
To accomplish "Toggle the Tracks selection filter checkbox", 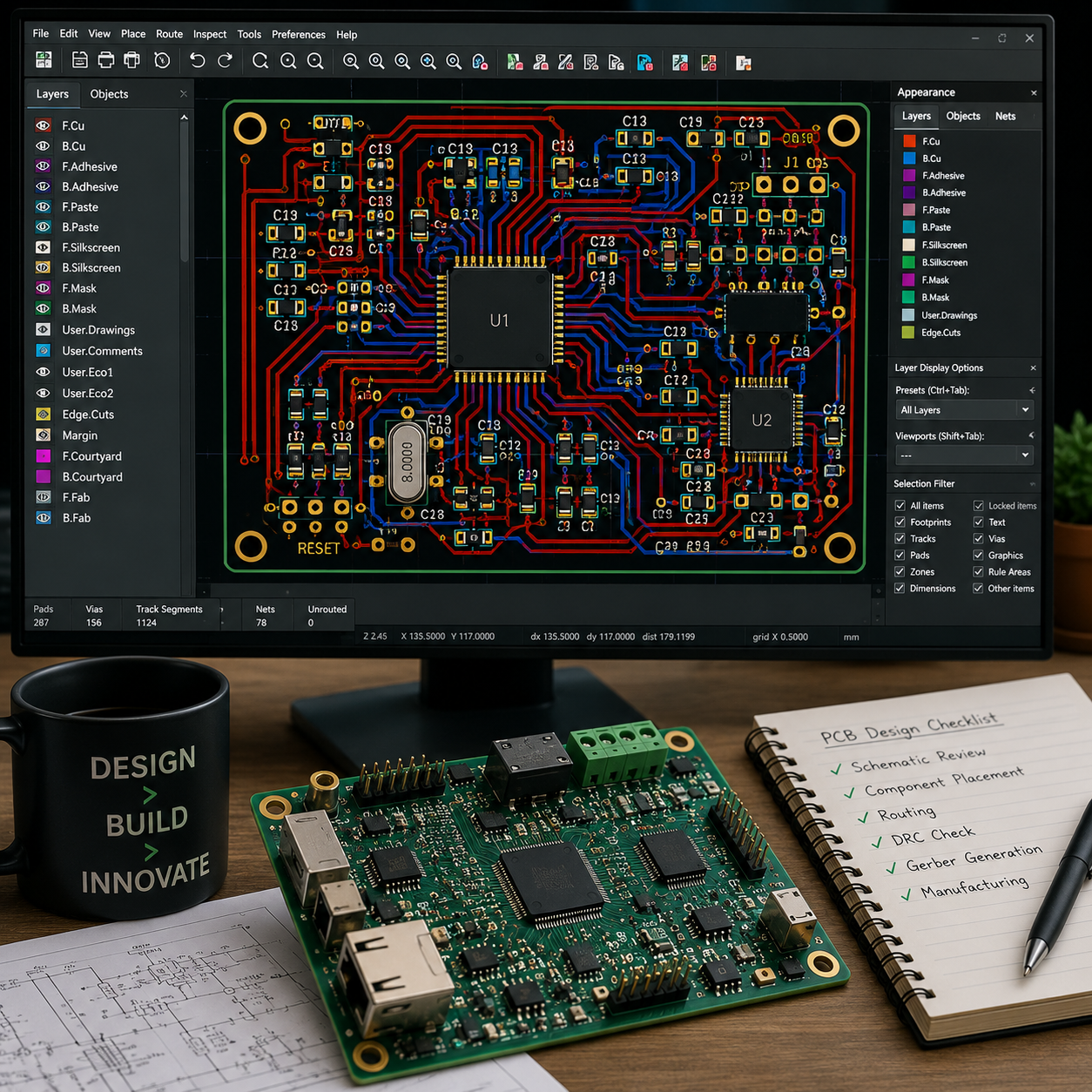I will pos(900,538).
